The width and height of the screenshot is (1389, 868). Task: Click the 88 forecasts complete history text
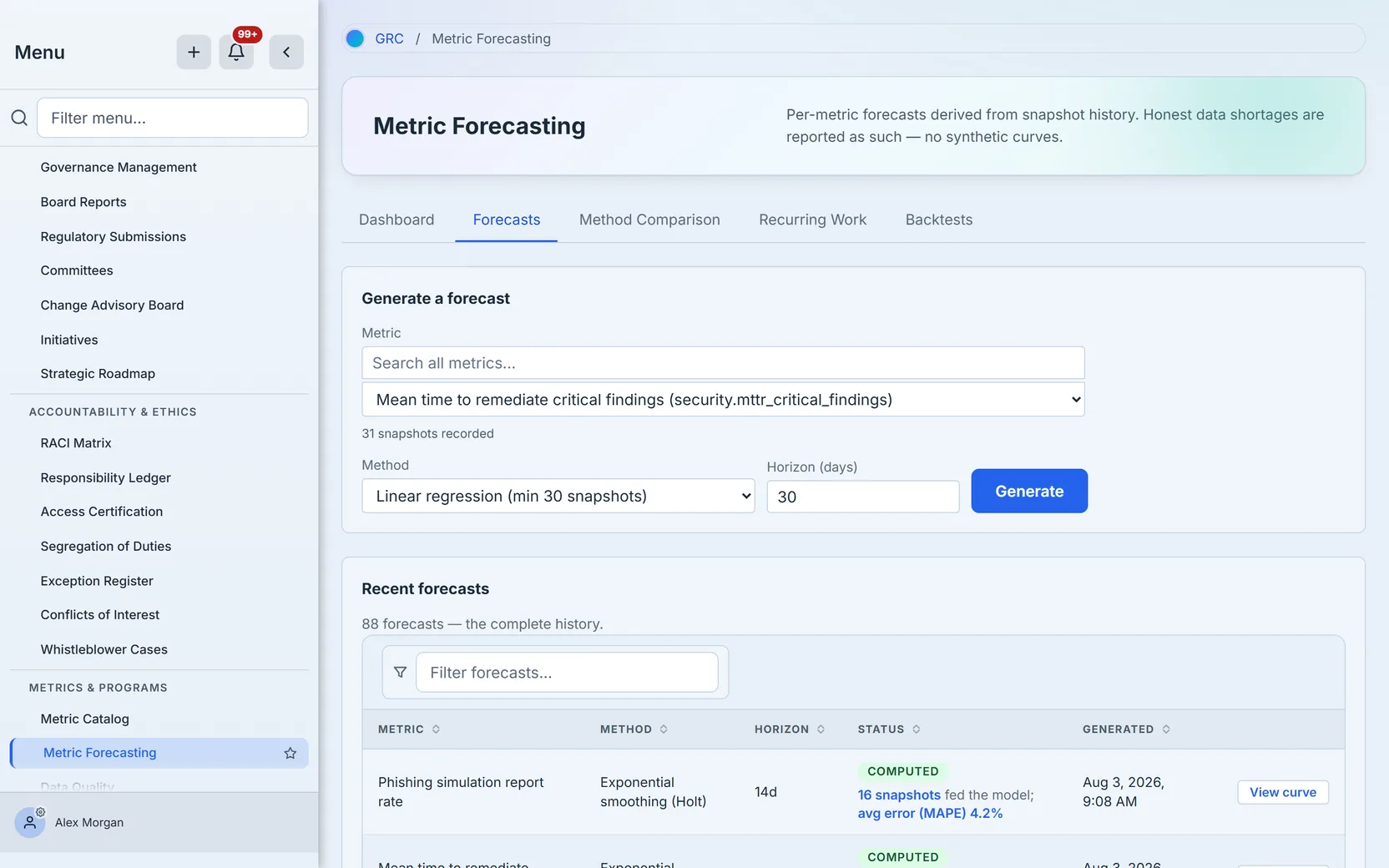tap(482, 624)
